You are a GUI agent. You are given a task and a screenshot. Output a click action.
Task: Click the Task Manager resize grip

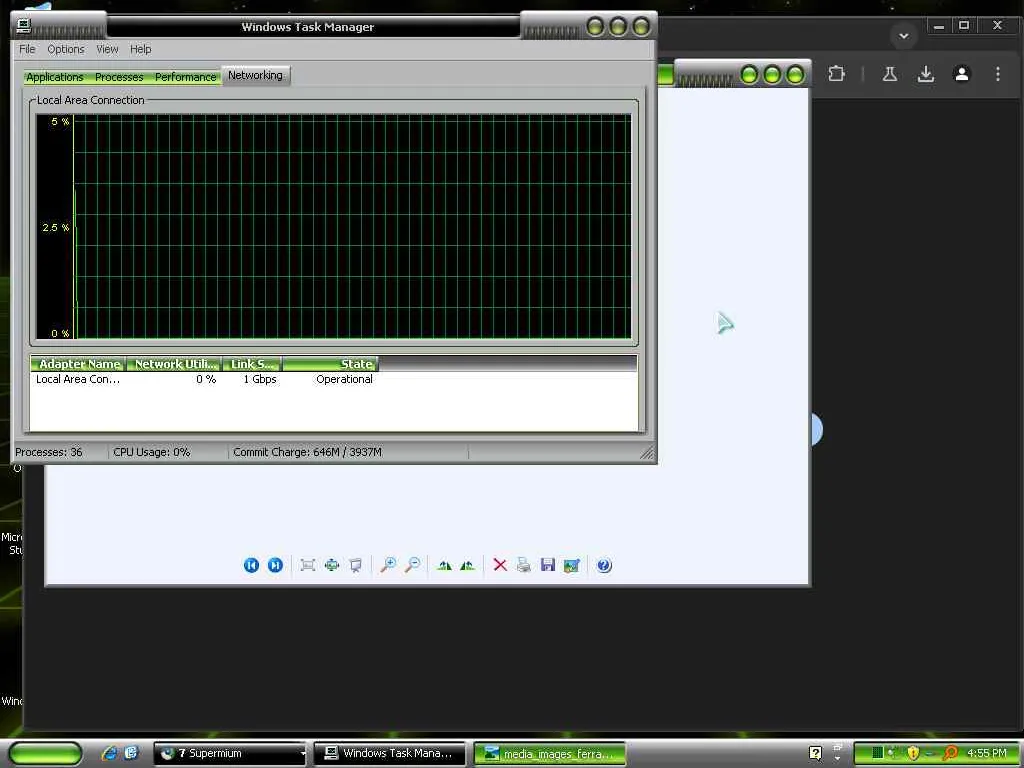pyautogui.click(x=647, y=453)
